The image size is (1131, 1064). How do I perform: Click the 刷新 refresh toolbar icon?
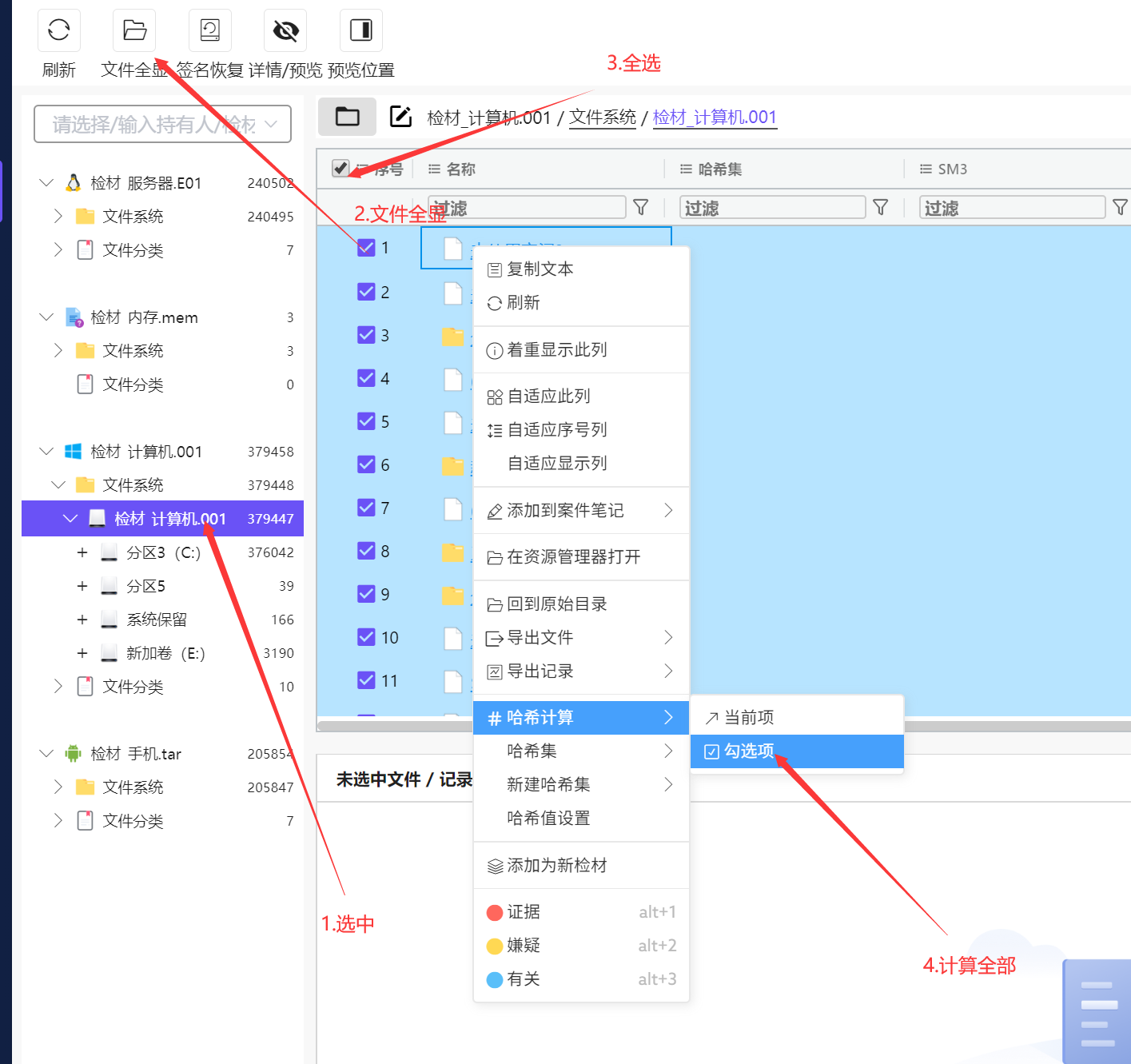(x=59, y=30)
